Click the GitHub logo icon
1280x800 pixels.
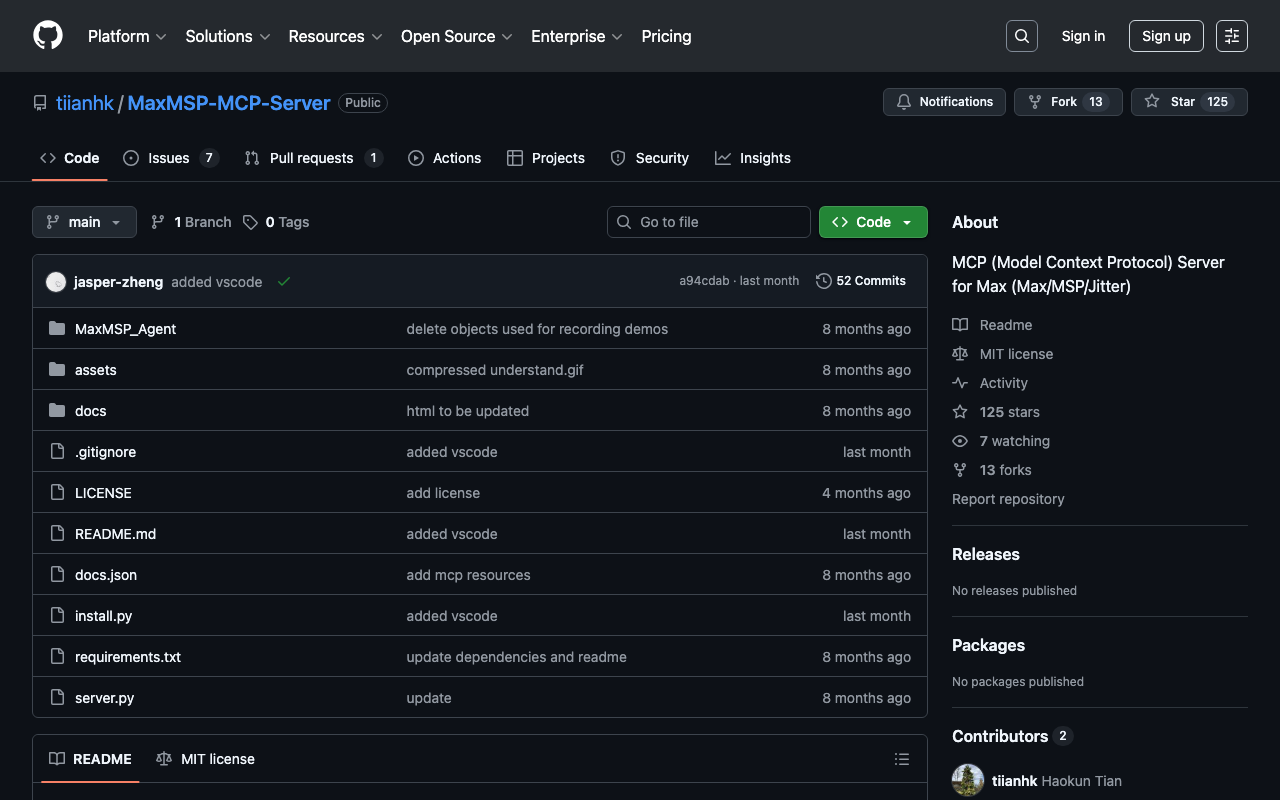point(48,36)
